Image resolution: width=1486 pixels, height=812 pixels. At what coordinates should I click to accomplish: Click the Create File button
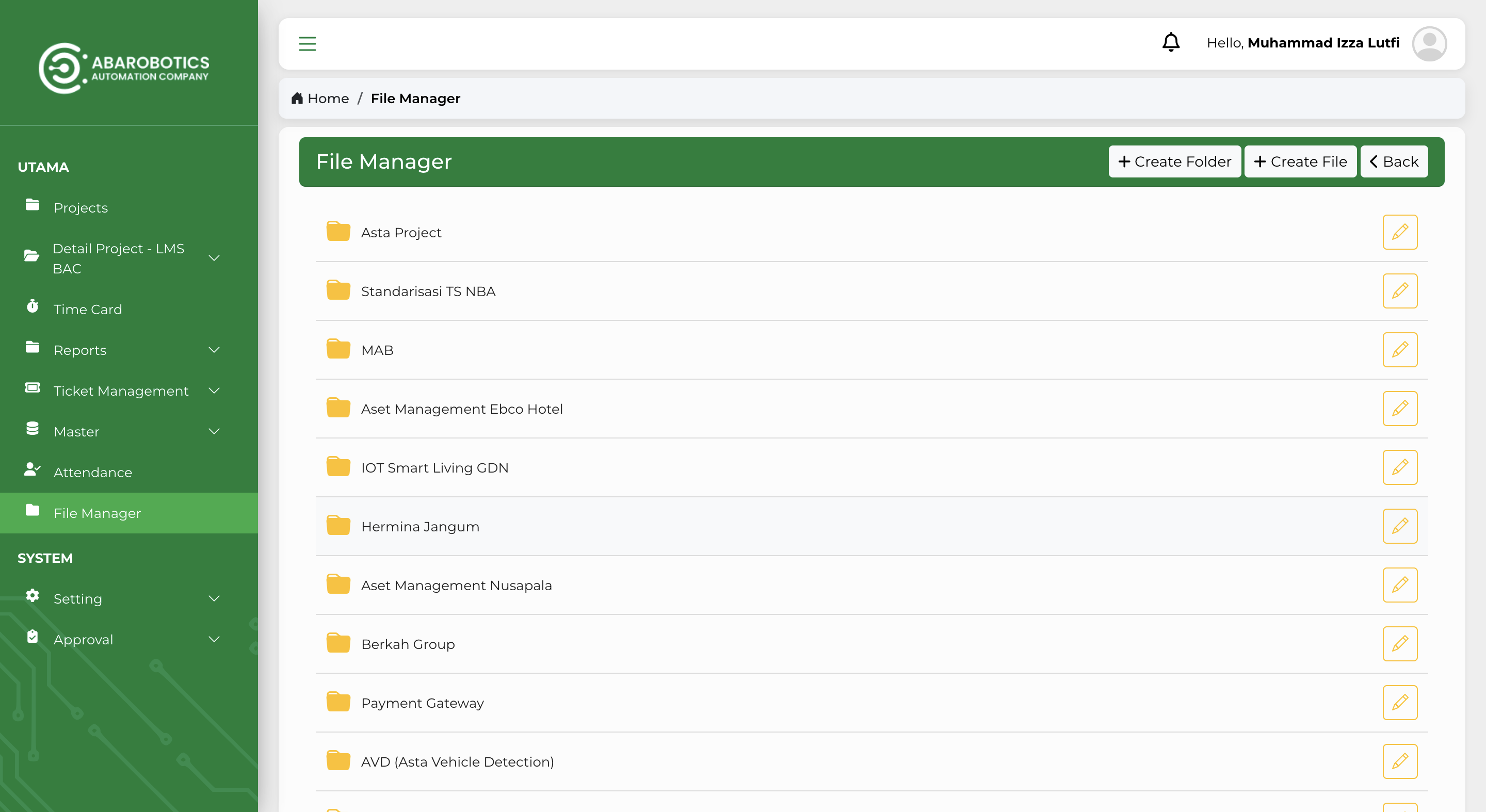pos(1300,161)
